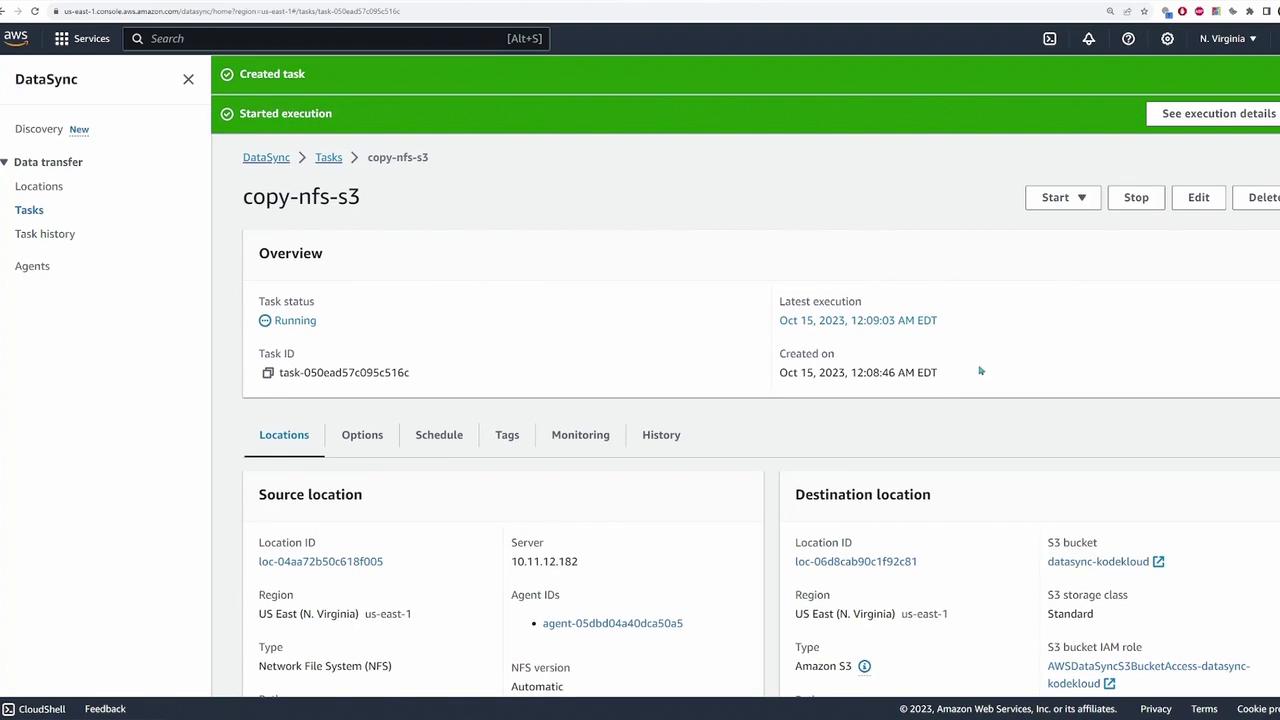Click Feedback in the footer

(105, 709)
